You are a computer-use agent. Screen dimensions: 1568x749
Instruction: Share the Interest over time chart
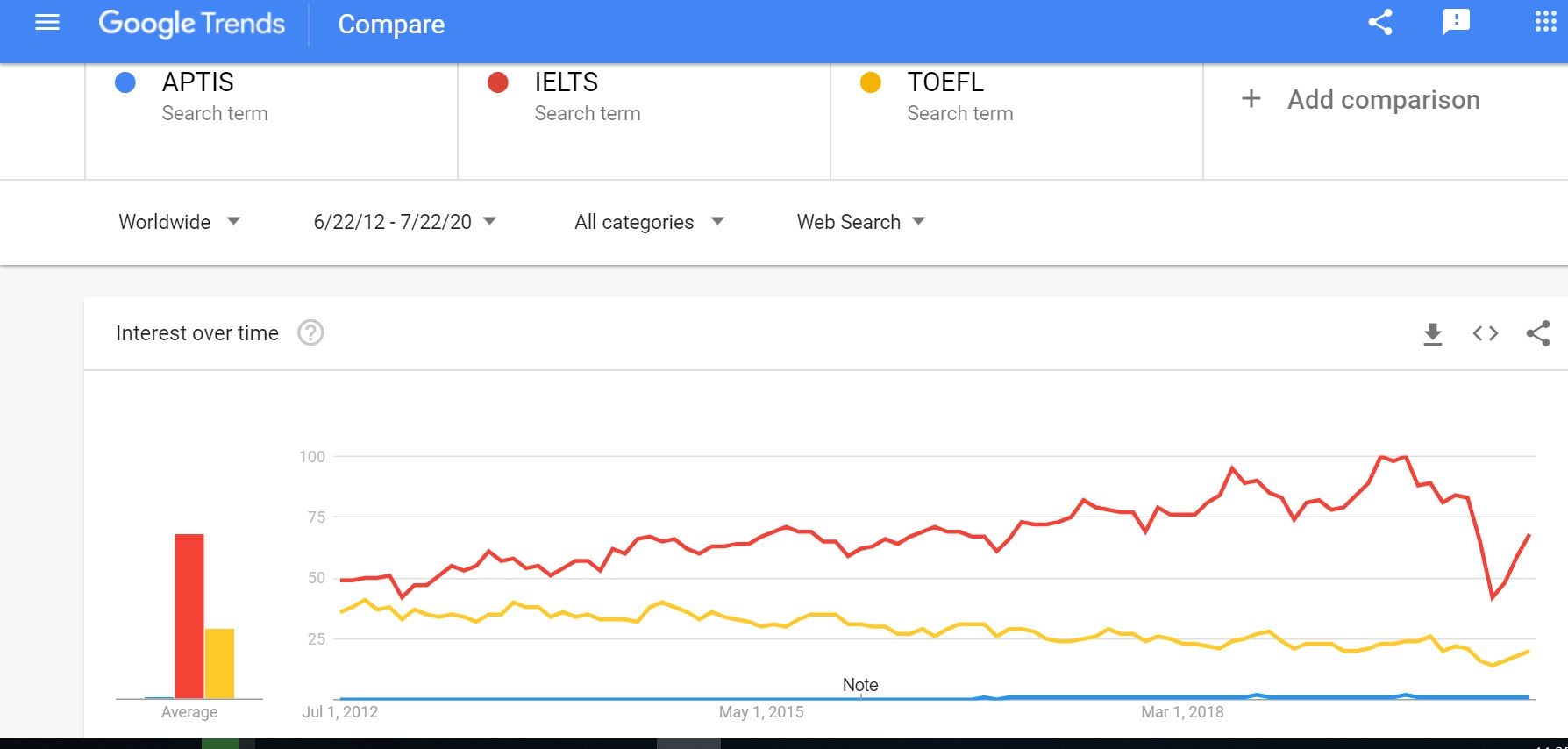click(1538, 333)
